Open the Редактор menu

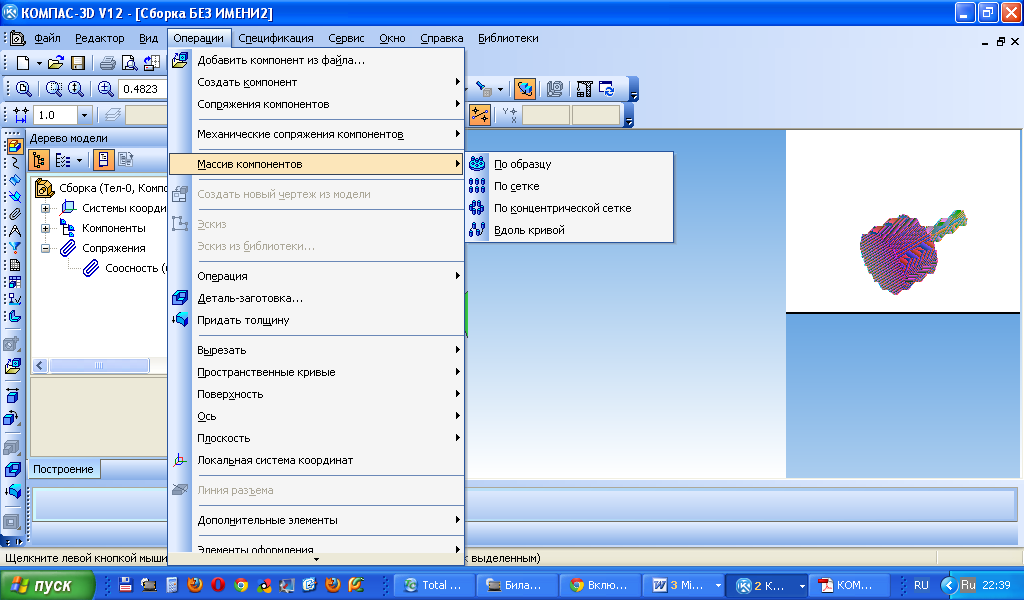click(99, 38)
